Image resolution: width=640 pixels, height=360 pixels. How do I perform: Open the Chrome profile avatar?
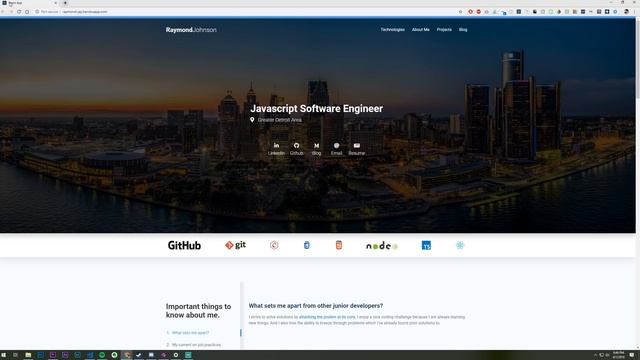tap(627, 12)
